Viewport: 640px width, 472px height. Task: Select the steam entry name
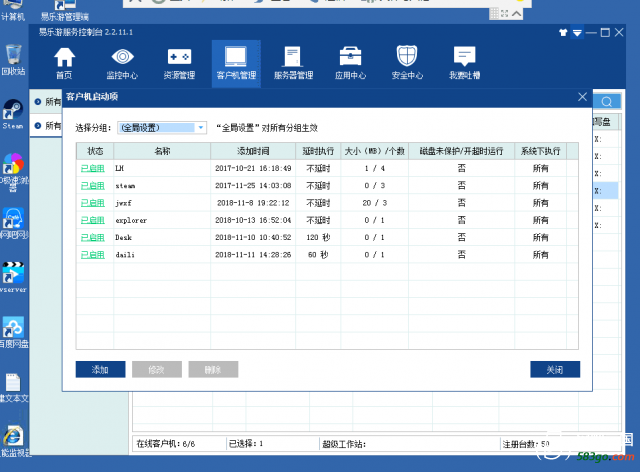click(x=125, y=186)
